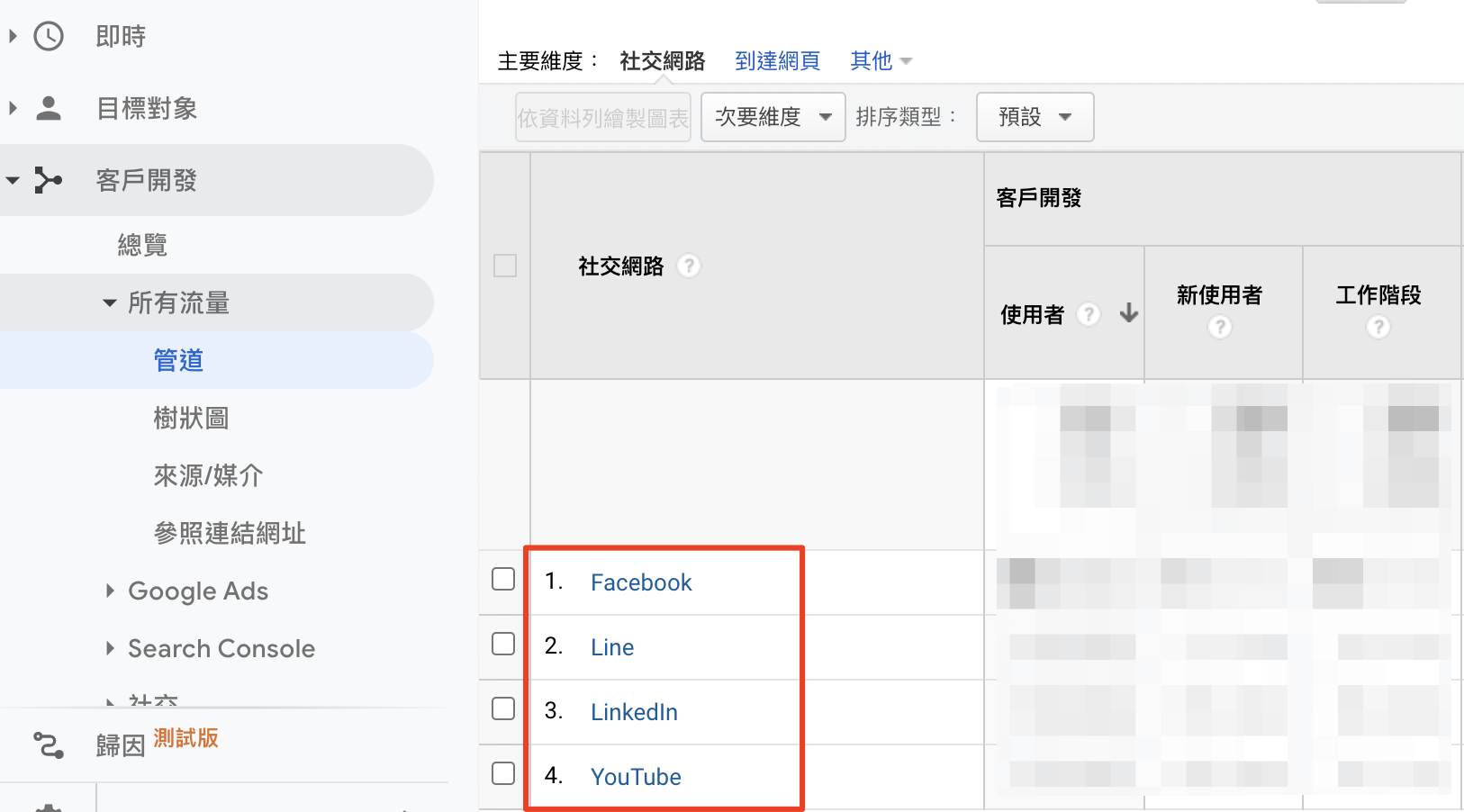Switch primary dimension to 到達網頁
This screenshot has width=1464, height=812.
[777, 61]
